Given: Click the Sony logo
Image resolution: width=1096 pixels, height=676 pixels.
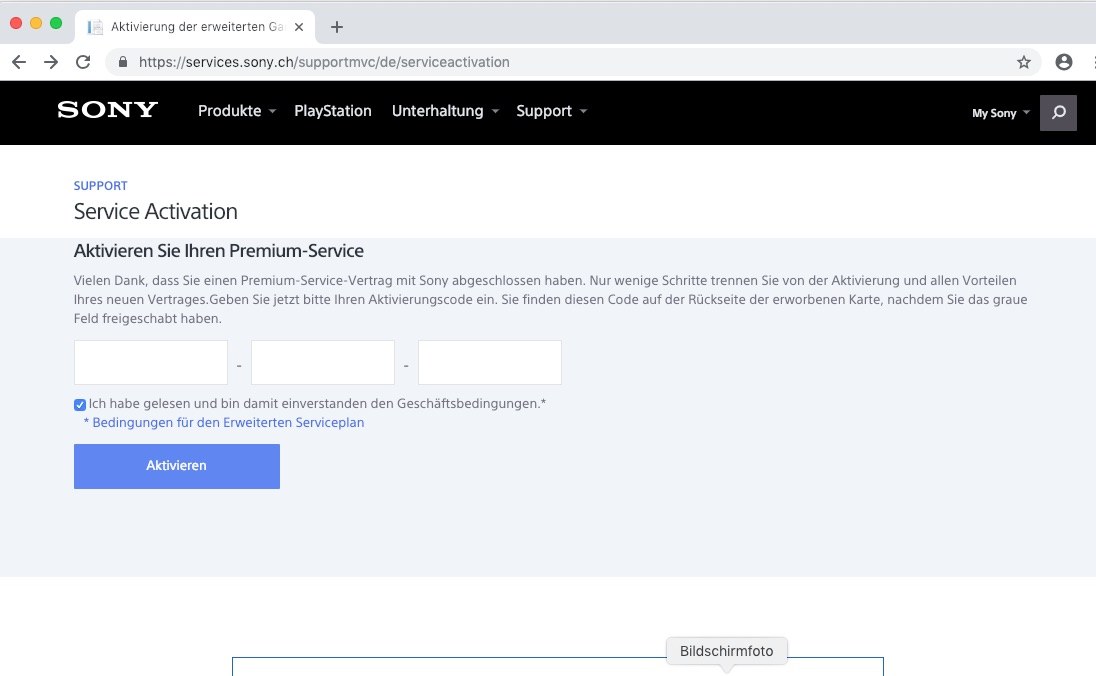Looking at the screenshot, I should point(108,110).
